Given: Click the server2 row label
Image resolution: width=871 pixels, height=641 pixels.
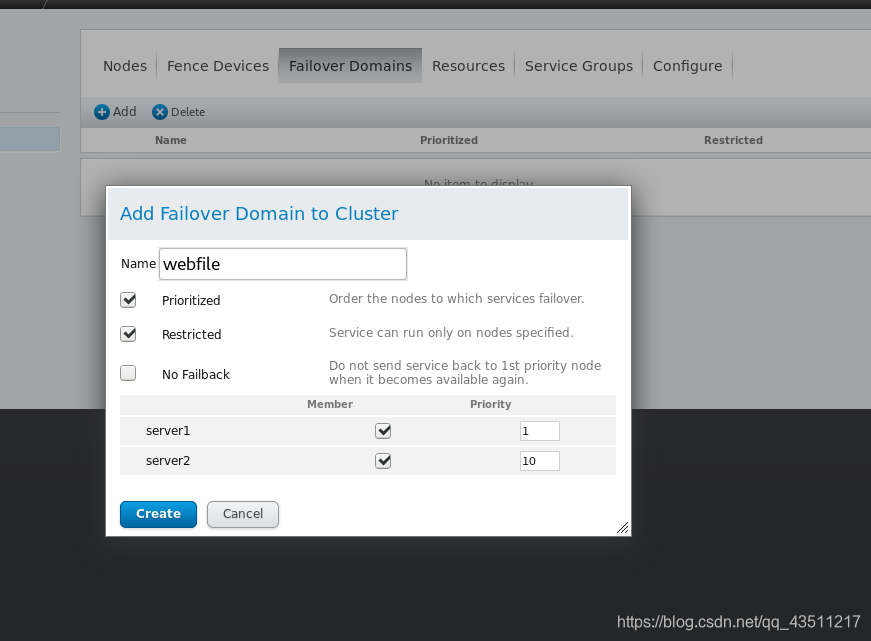Looking at the screenshot, I should click(168, 461).
